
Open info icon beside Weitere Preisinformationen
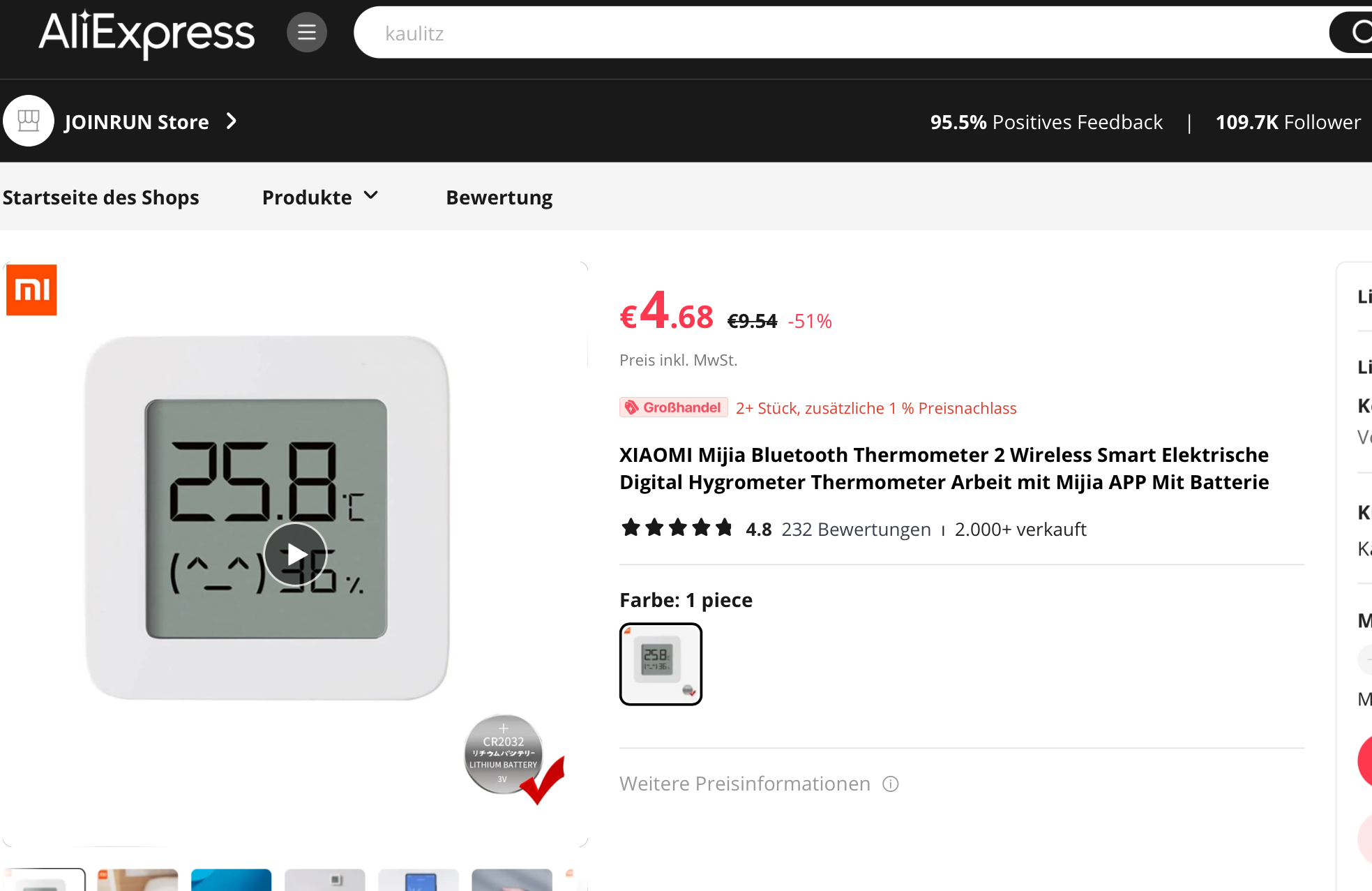(x=891, y=784)
